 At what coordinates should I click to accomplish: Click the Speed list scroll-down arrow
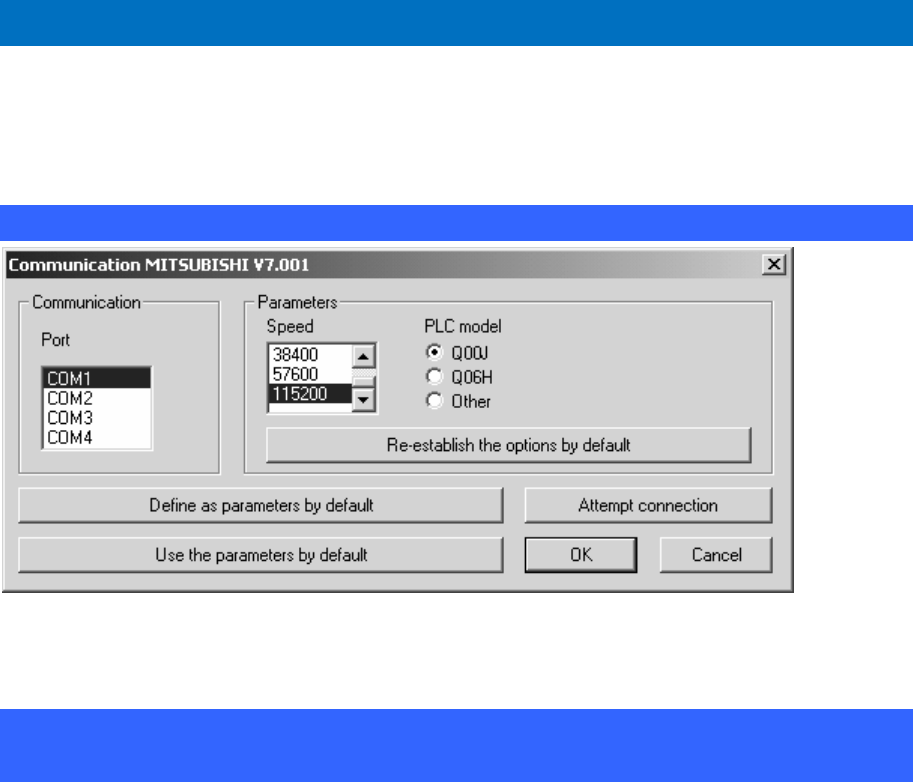363,400
